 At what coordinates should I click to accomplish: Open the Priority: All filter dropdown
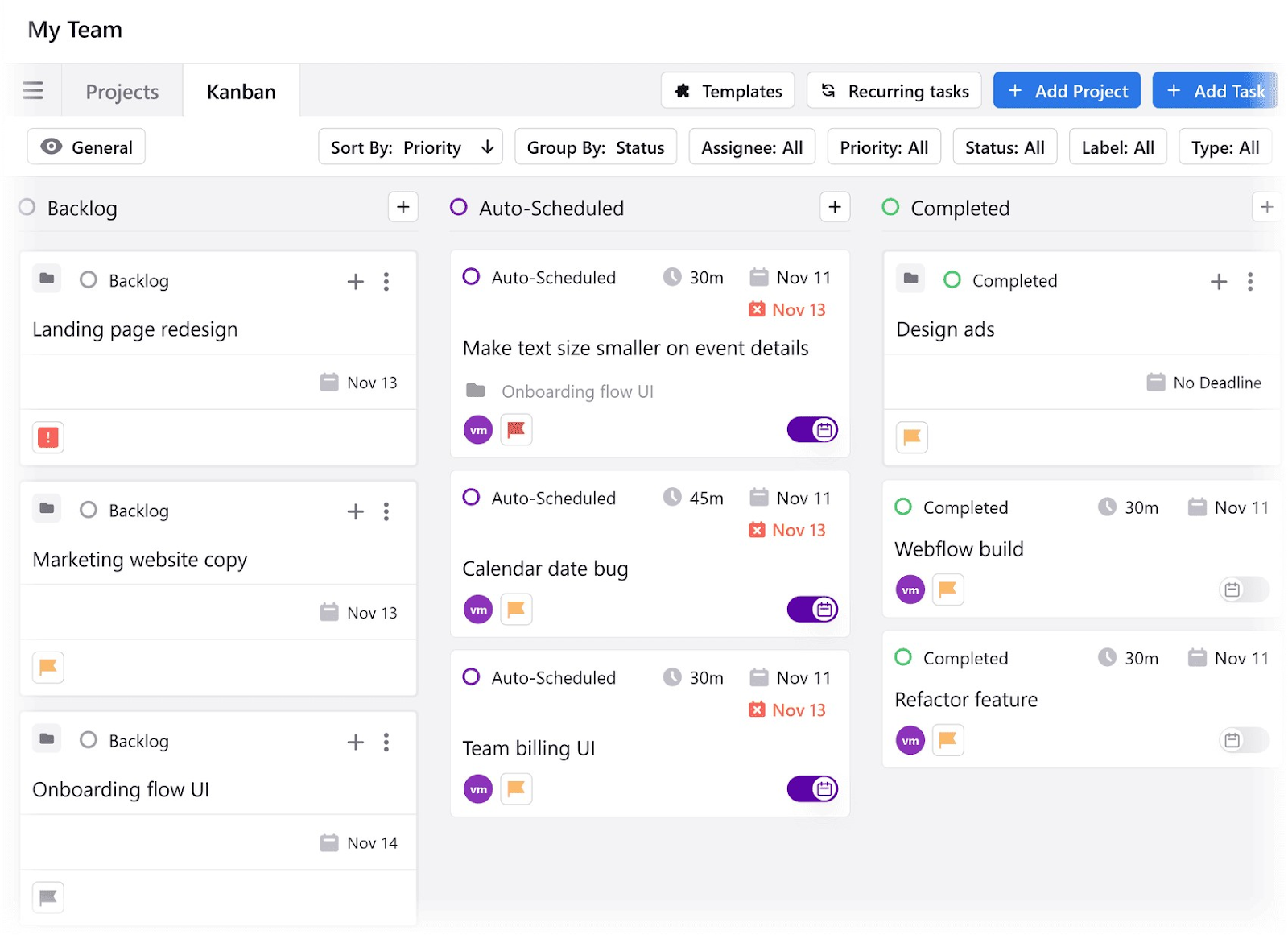click(883, 147)
